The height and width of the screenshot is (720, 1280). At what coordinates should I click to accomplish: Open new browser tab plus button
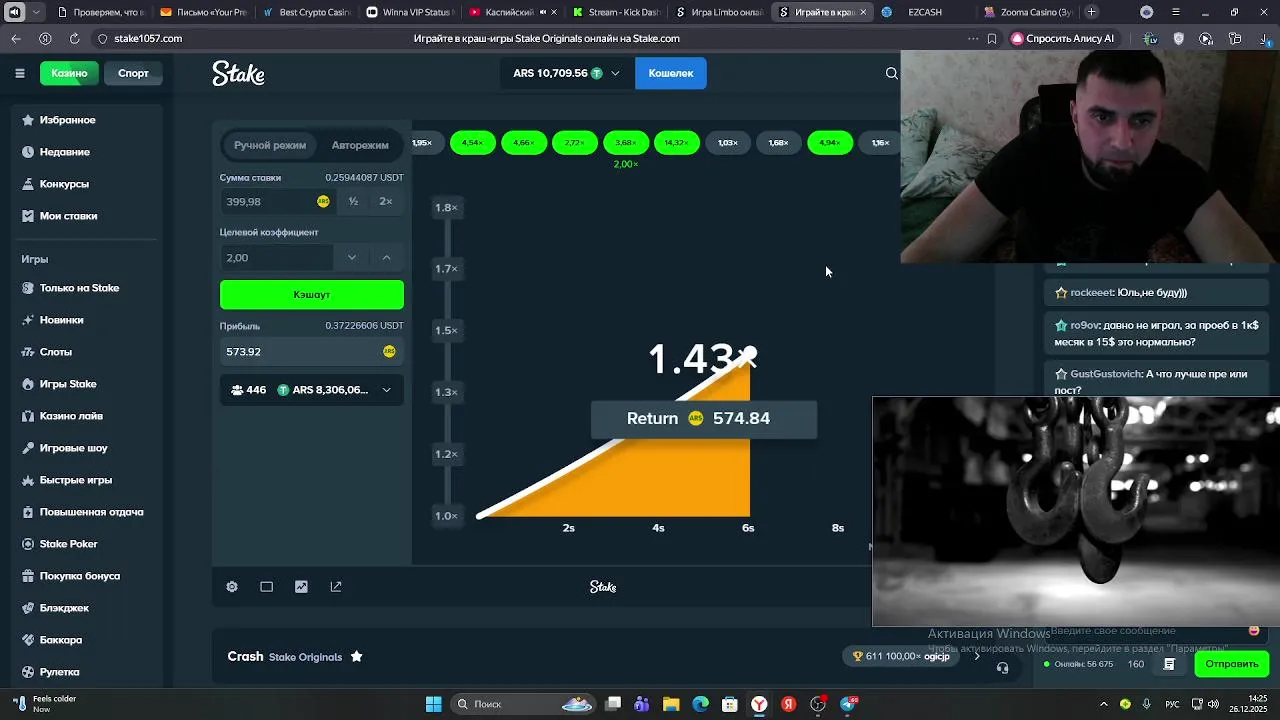[x=1091, y=12]
